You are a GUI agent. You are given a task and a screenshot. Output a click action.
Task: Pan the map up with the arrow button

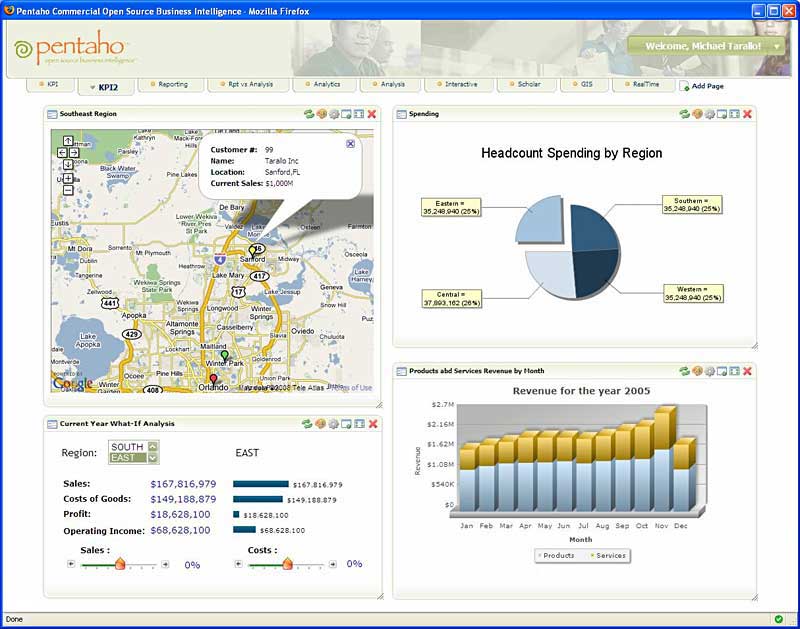[68, 141]
